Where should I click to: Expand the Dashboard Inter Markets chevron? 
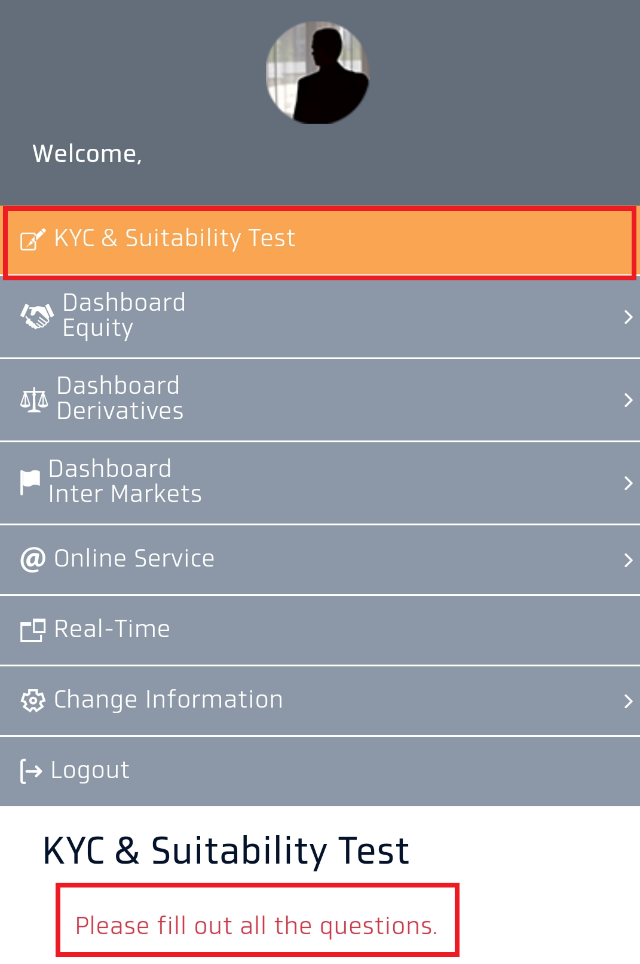point(628,483)
